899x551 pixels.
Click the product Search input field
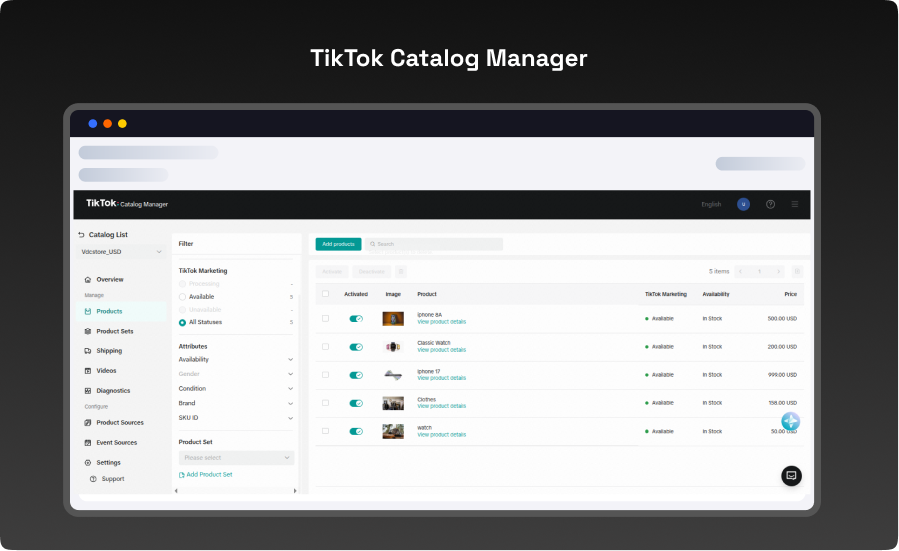point(434,244)
